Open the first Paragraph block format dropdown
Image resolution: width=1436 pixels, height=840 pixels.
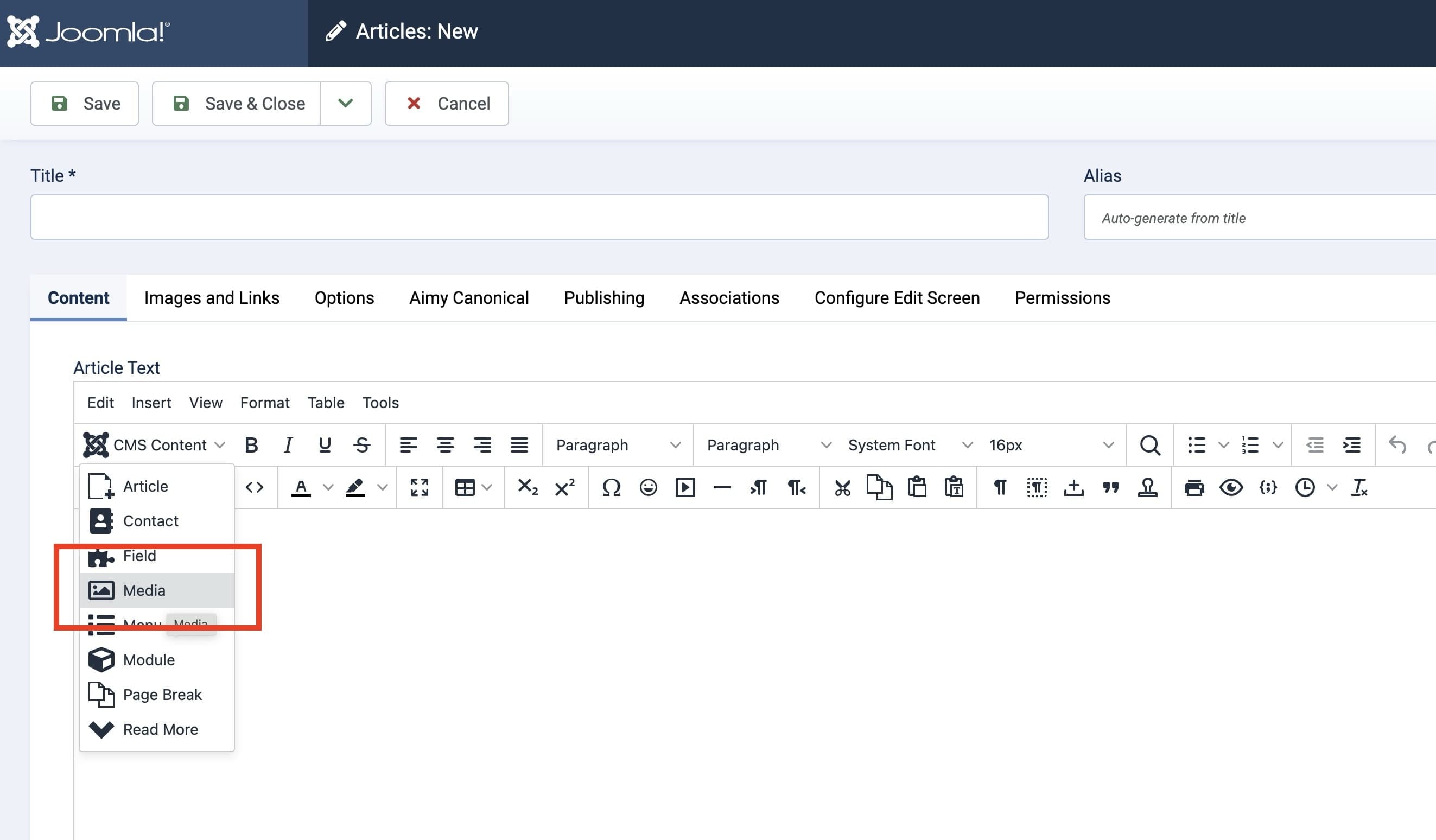[618, 445]
